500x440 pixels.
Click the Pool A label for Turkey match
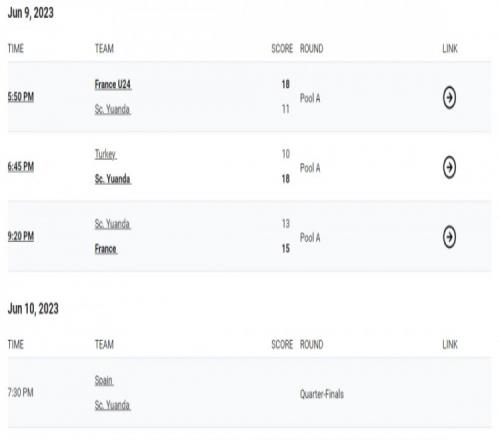click(x=310, y=168)
